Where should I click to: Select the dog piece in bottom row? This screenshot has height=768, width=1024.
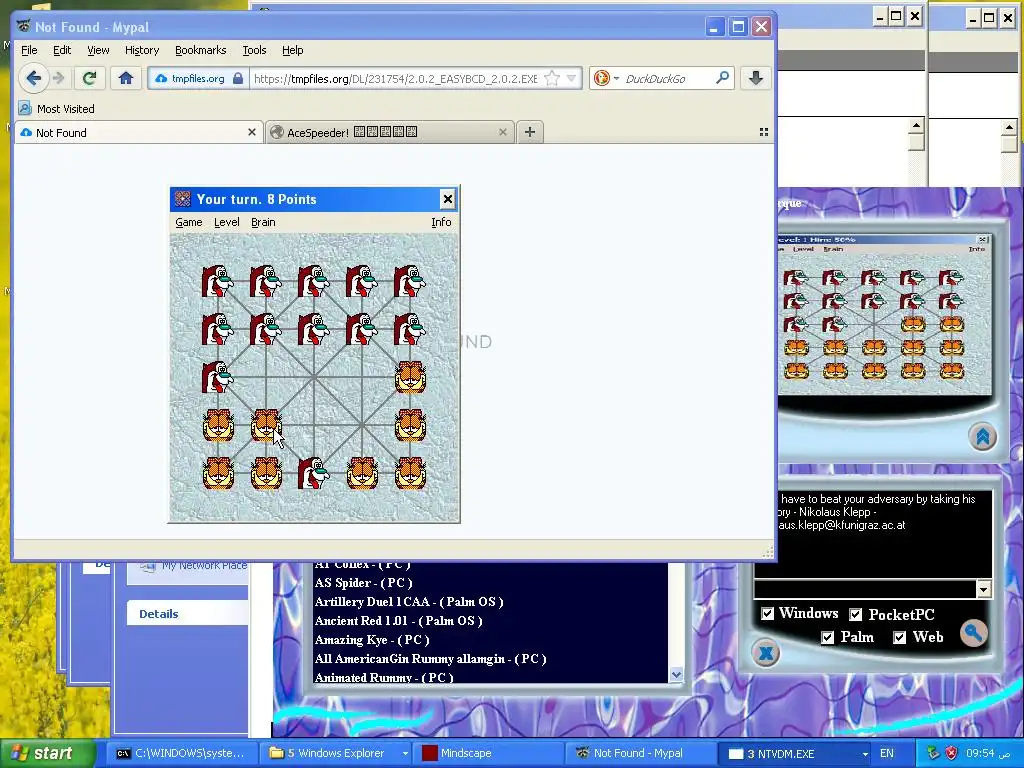point(313,473)
